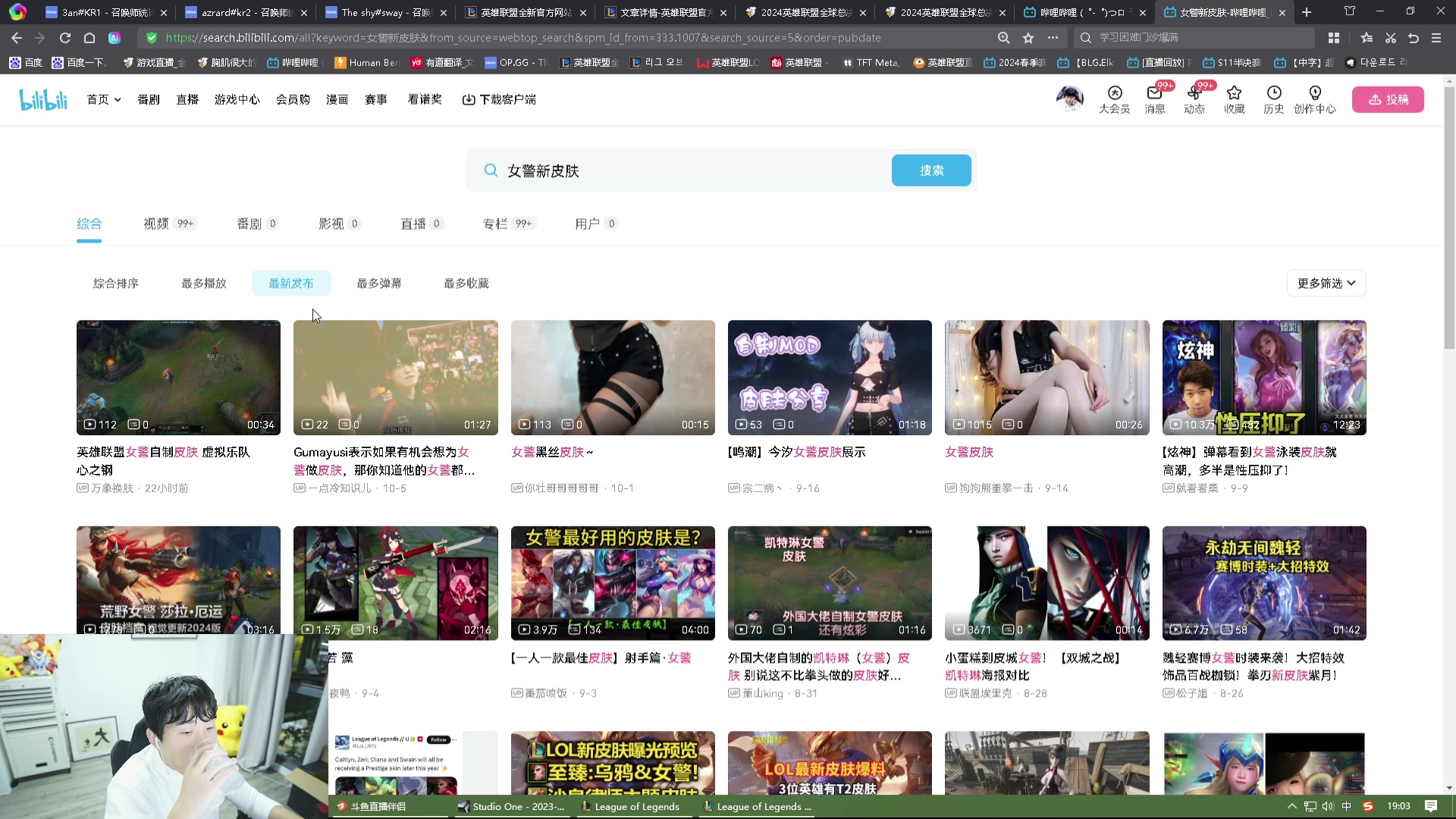1456x819 pixels.
Task: Click the browser extensions grid icon
Action: point(1334,37)
